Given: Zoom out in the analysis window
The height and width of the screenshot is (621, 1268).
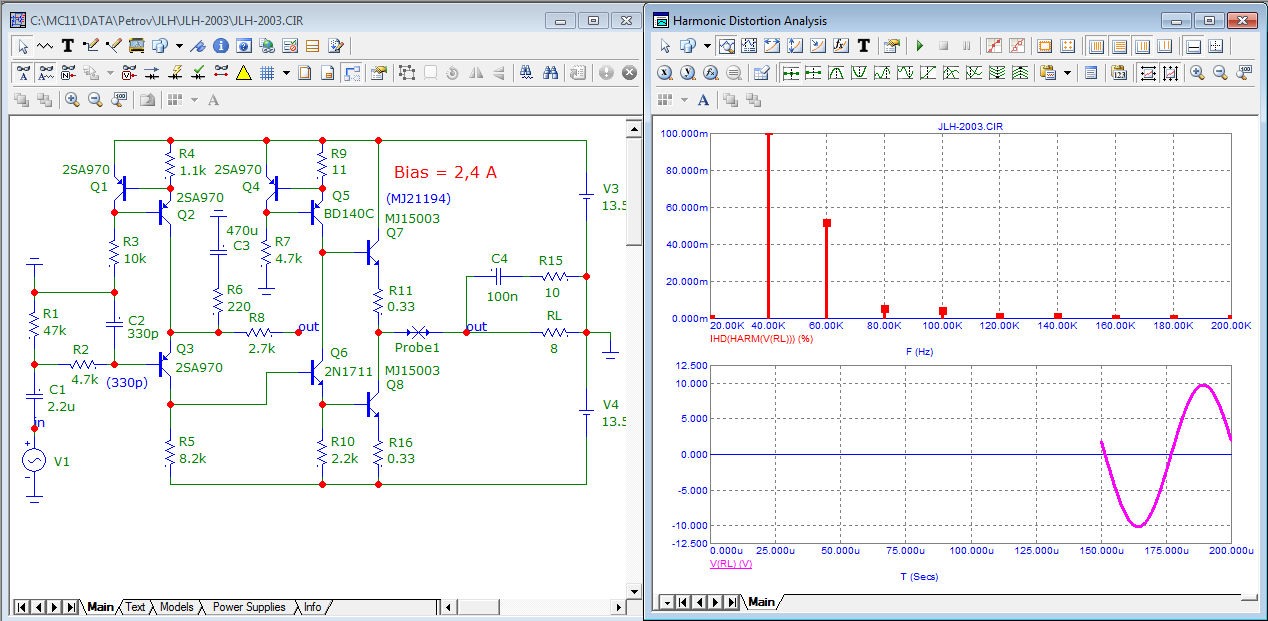Looking at the screenshot, I should [1220, 73].
